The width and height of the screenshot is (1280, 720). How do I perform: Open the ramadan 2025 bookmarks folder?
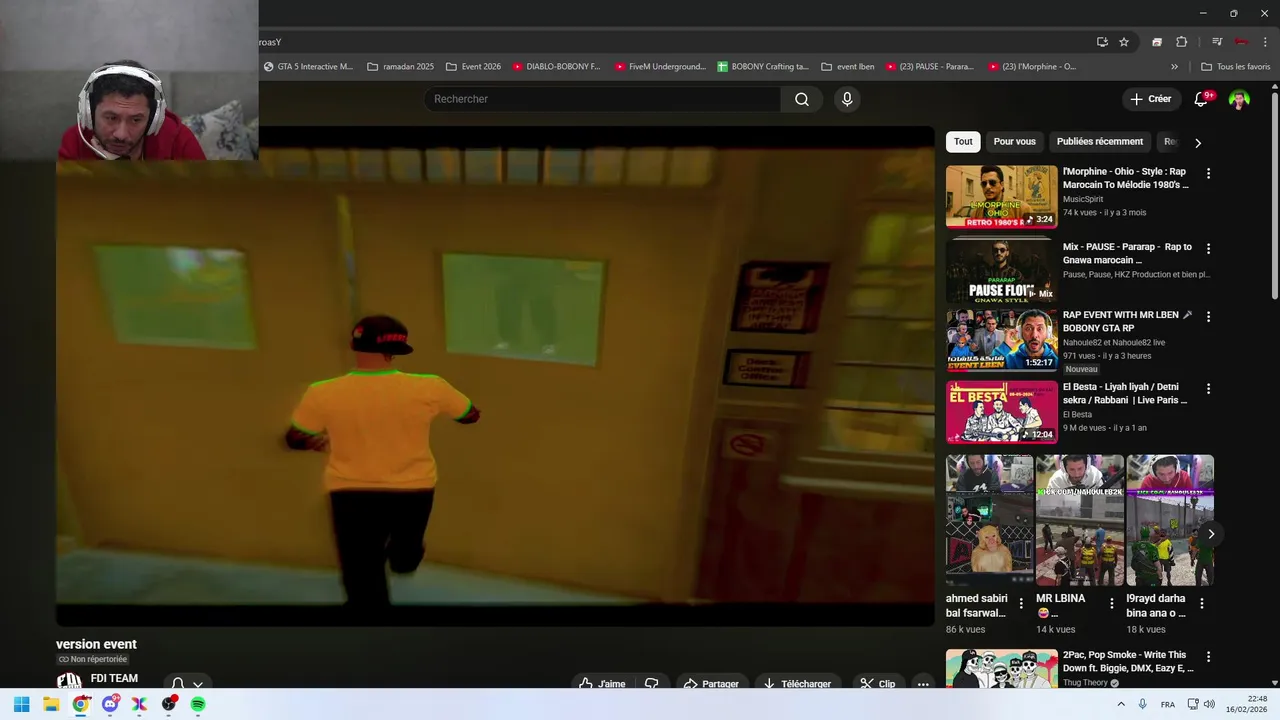pyautogui.click(x=400, y=67)
